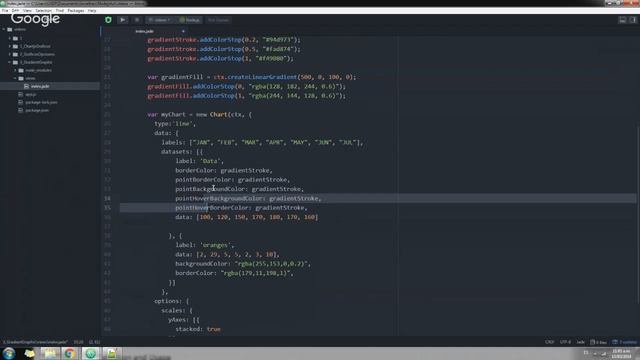This screenshot has width=640, height=360.
Task: Open the Selection menu
Action: (x=43, y=11)
